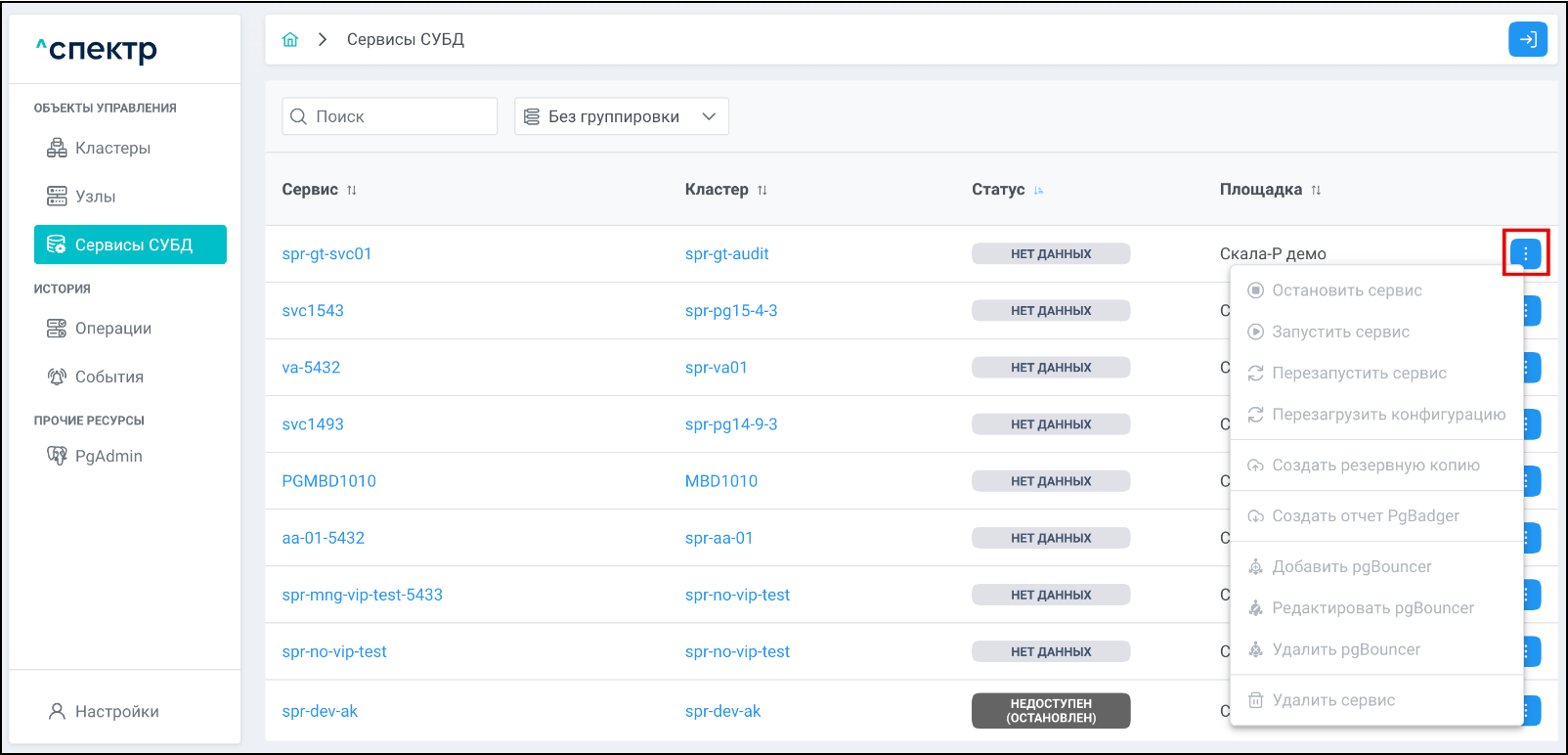Viewport: 1568px width, 755px height.
Task: Sort table by Кластер column
Action: tap(762, 190)
